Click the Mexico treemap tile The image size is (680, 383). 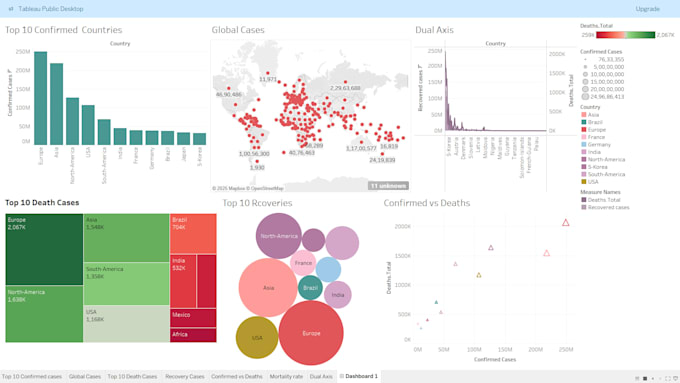coord(193,318)
